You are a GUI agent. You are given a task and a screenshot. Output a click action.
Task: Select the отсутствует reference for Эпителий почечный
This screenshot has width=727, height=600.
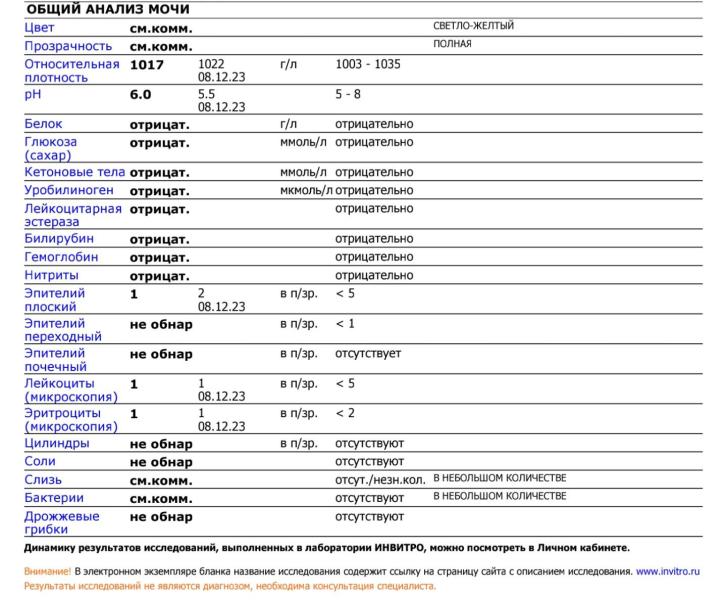point(368,353)
